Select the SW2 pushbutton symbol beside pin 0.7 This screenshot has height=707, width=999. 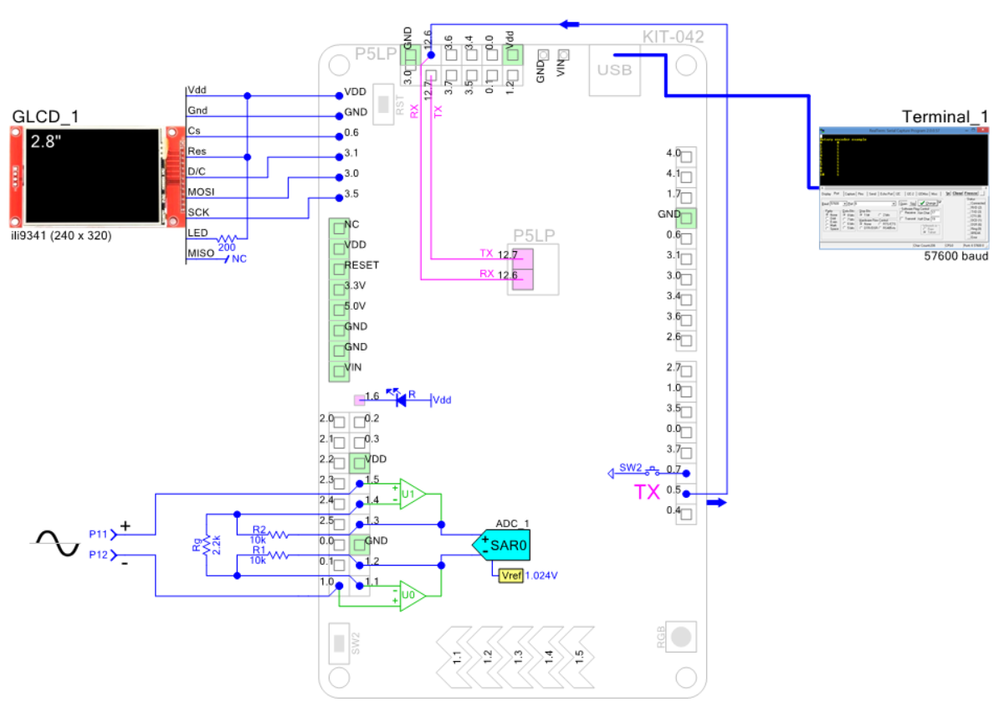click(x=652, y=472)
